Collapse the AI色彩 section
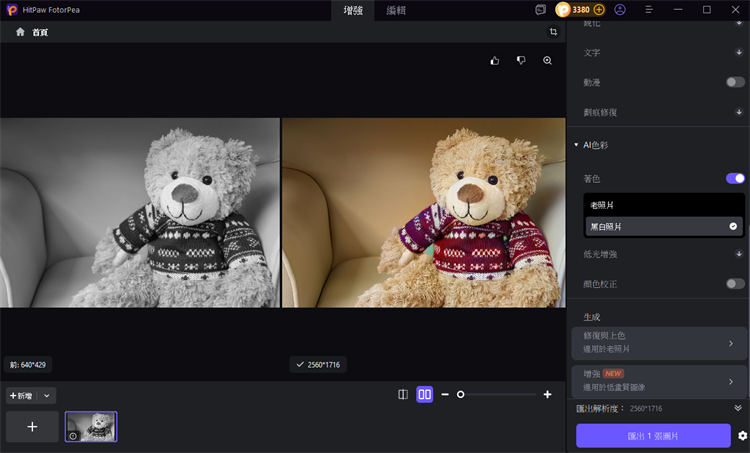750x453 pixels. tap(576, 145)
